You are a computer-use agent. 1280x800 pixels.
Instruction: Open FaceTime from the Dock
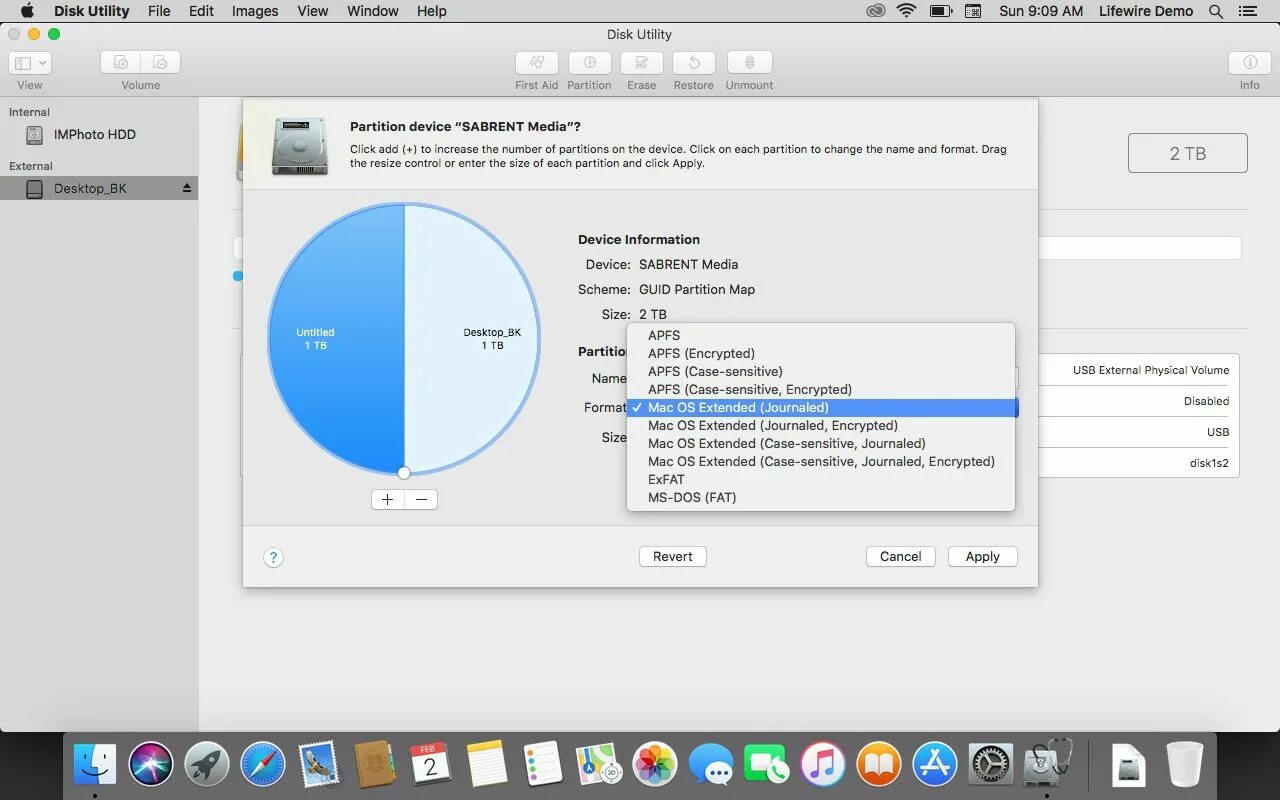coord(767,765)
